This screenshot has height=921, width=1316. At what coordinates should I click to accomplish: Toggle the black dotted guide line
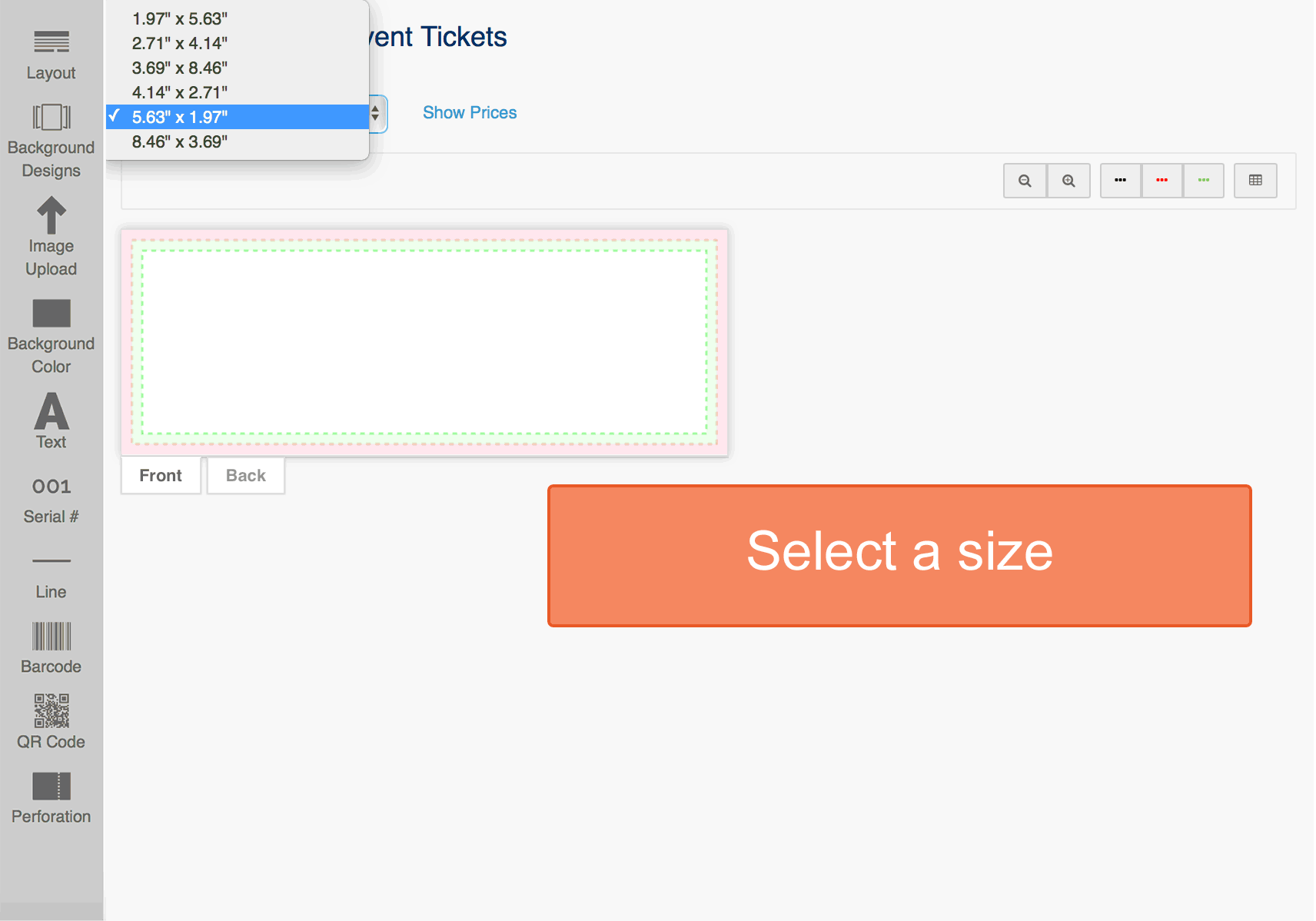tap(1121, 181)
